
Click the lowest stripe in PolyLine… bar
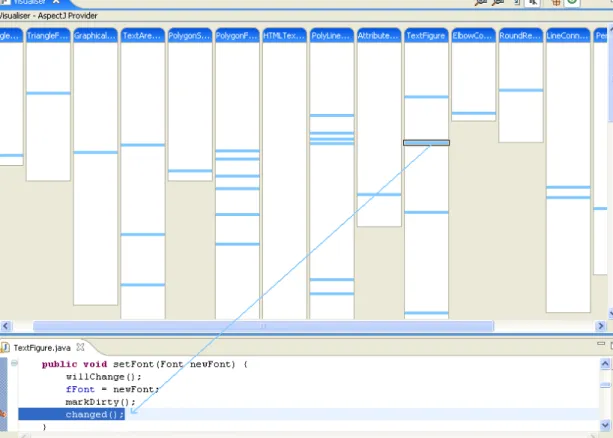click(x=332, y=293)
